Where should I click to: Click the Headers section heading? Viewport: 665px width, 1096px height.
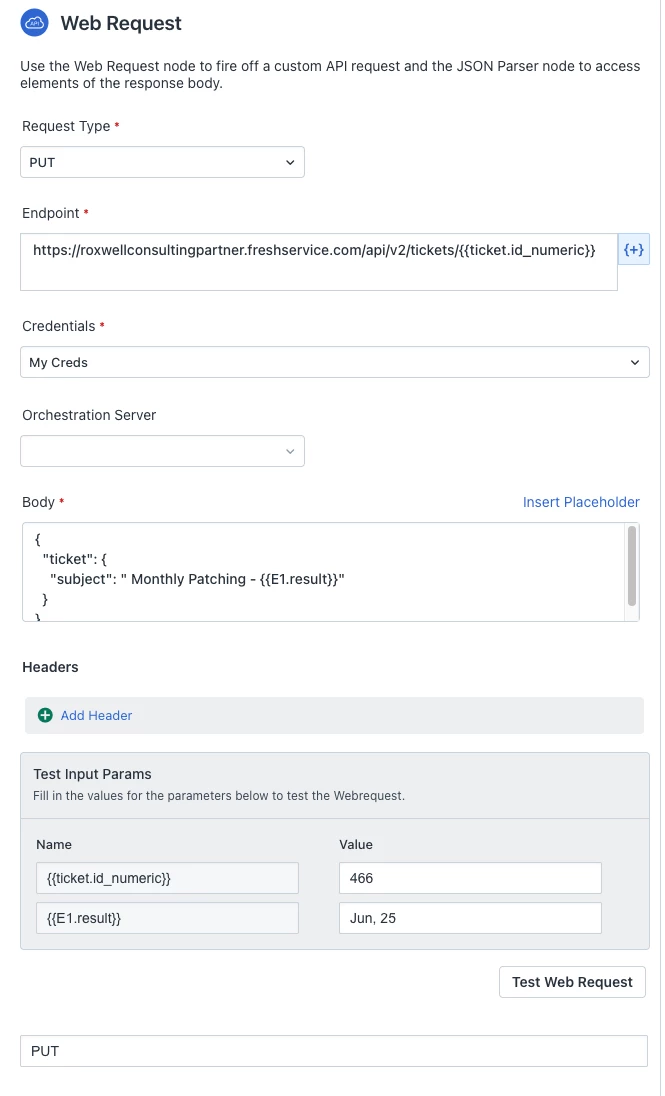point(50,667)
